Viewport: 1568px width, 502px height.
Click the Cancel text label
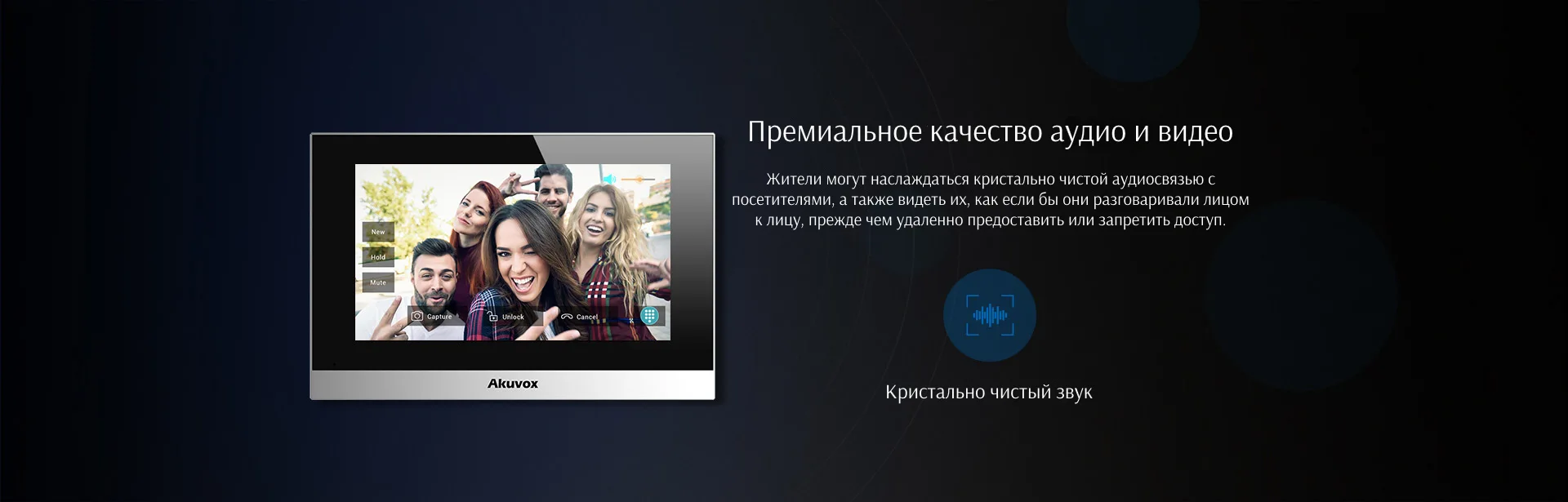pos(586,317)
